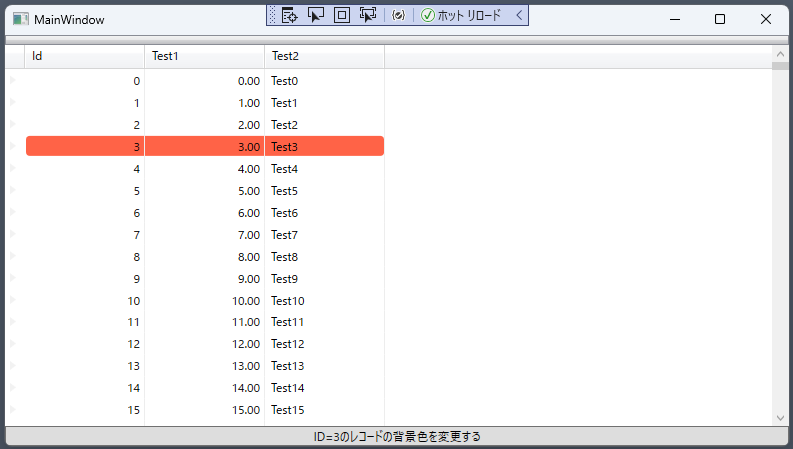Click the scrollbar down arrow
The width and height of the screenshot is (793, 449).
pos(780,418)
